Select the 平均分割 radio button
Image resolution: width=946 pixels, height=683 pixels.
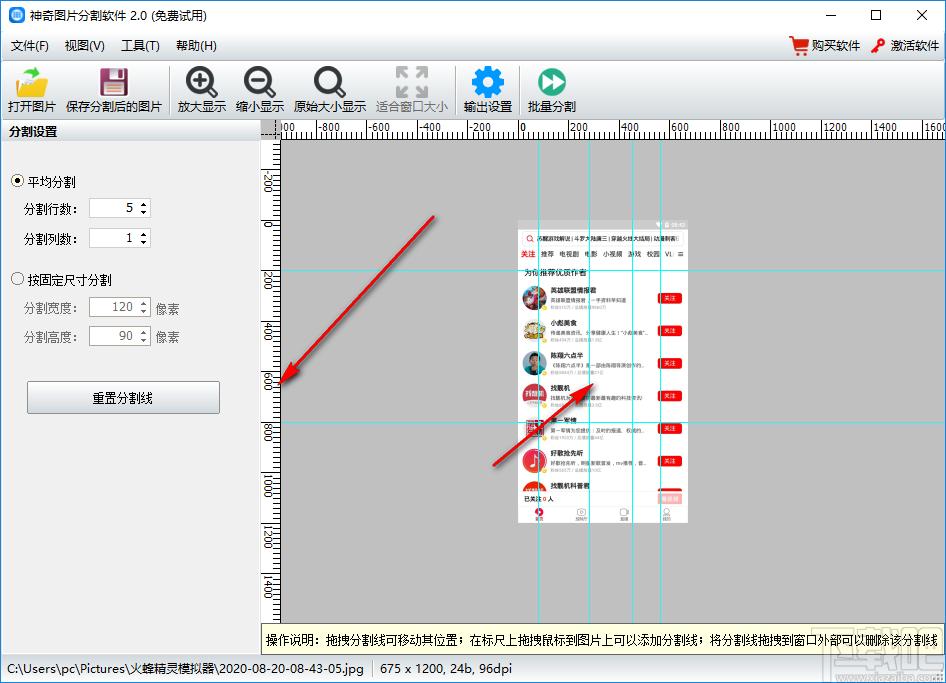coord(17,180)
